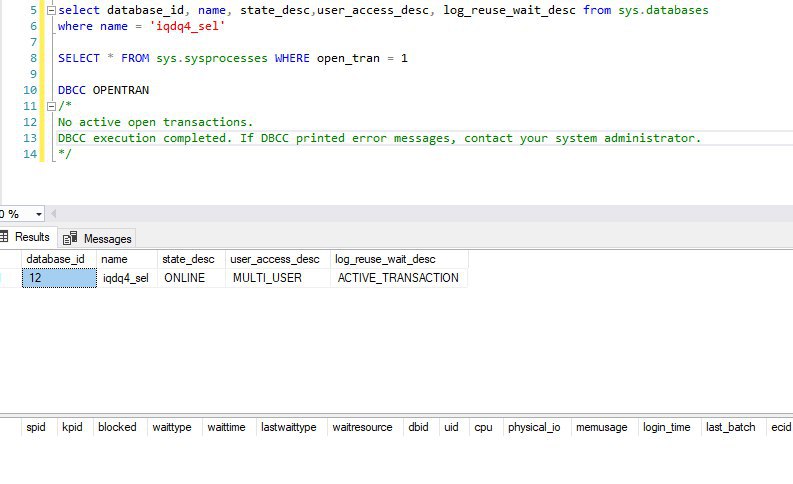
Task: Click sys.databases in the query
Action: click(663, 10)
